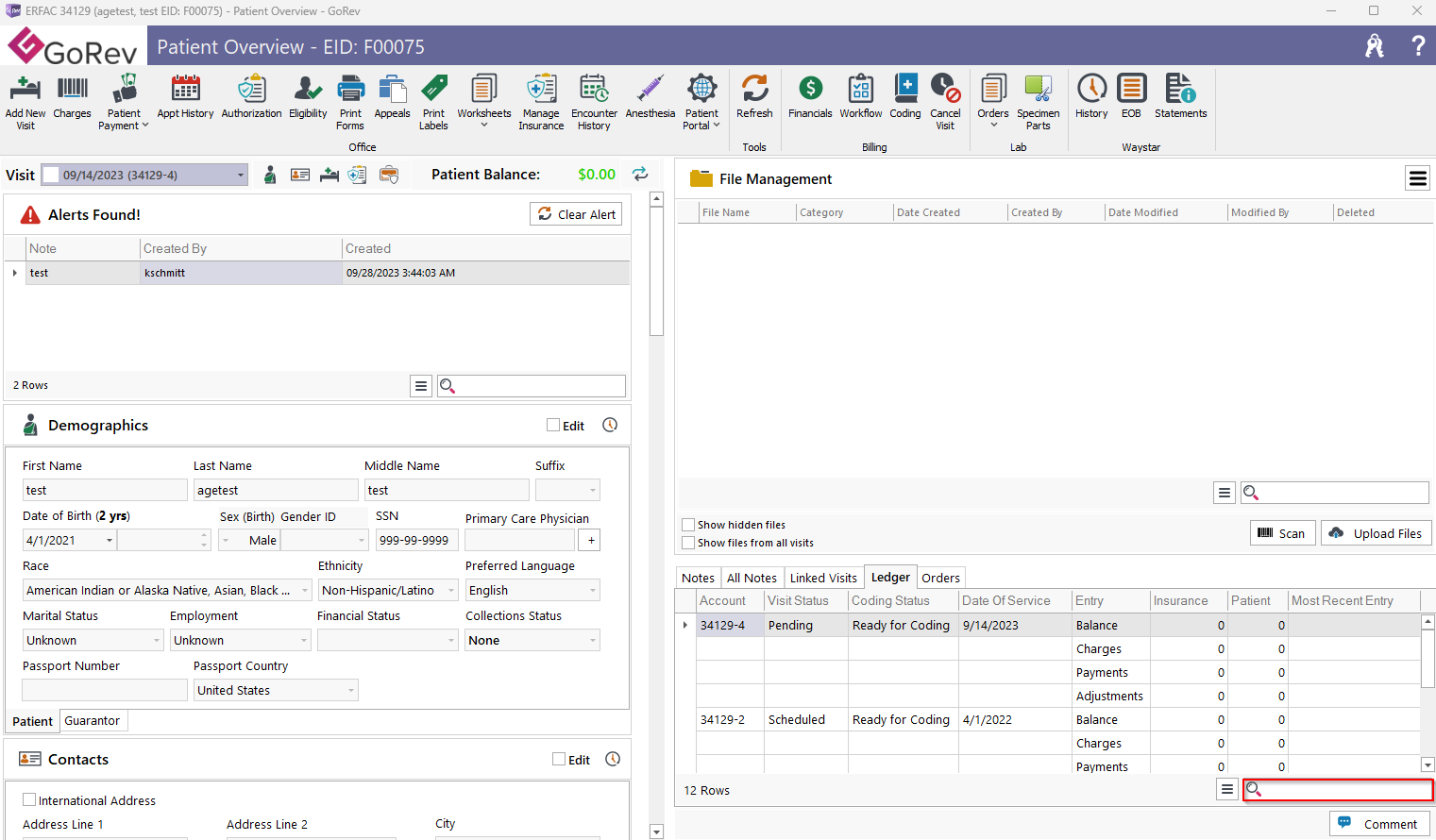Expand Patient Payment dropdown
This screenshot has height=840, width=1436.
[144, 126]
